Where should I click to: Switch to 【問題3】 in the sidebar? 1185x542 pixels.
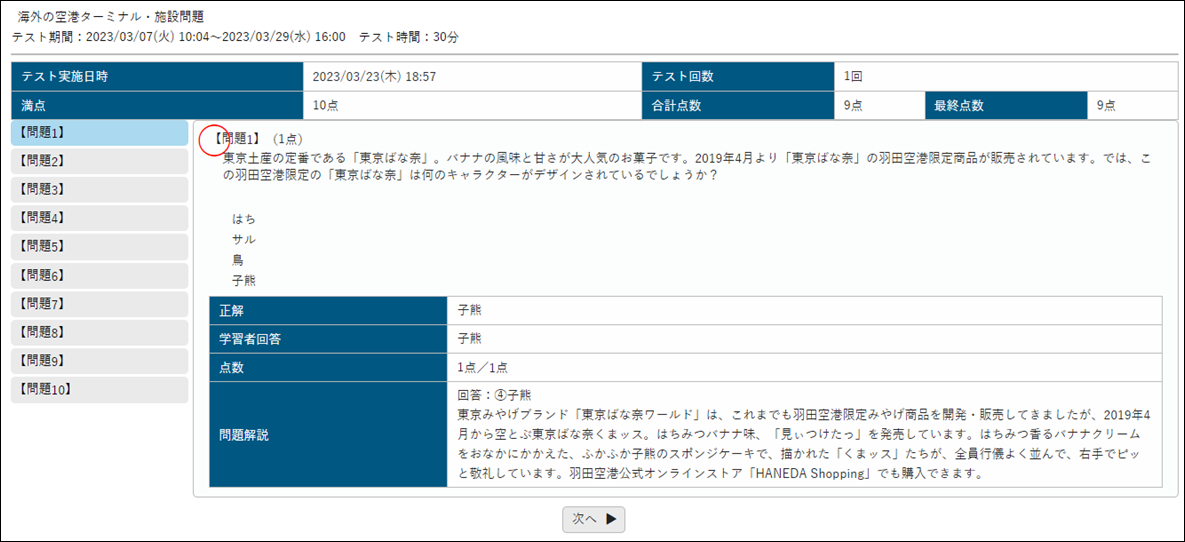pos(99,189)
